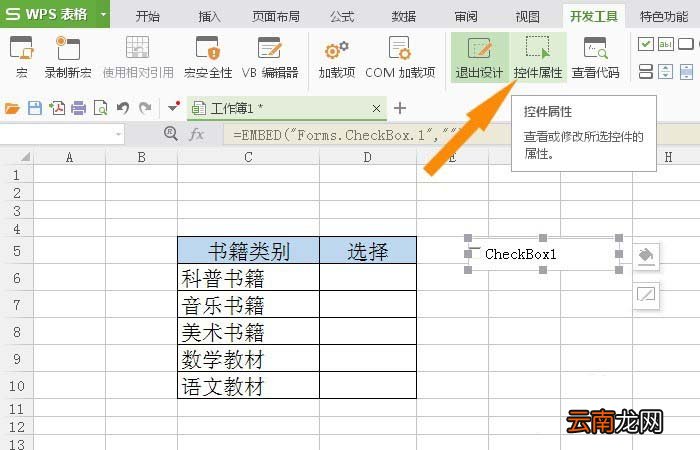This screenshot has width=700, height=450.
Task: Open the 公式 ribbon tab
Action: (342, 17)
